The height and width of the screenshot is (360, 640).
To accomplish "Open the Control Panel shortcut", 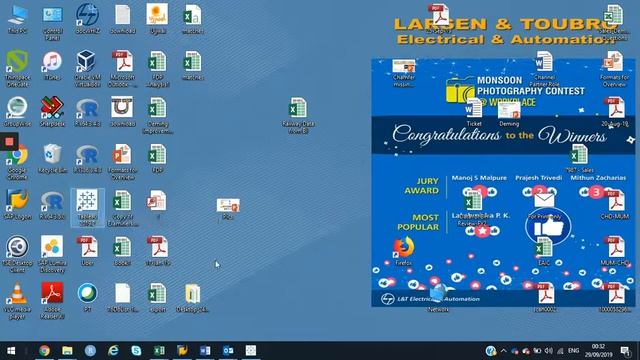I will 52,22.
